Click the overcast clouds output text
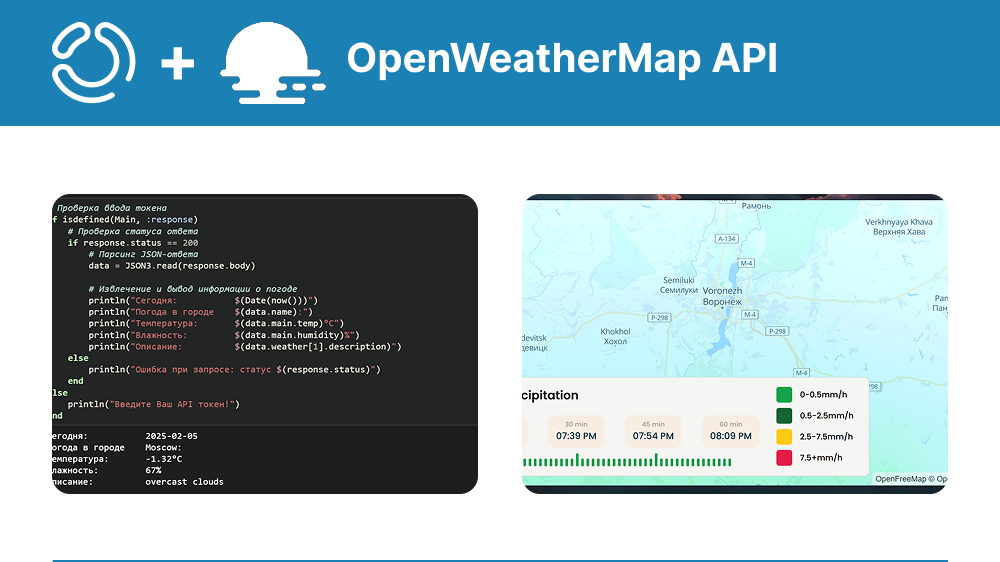This screenshot has height=562, width=1000. point(184,482)
